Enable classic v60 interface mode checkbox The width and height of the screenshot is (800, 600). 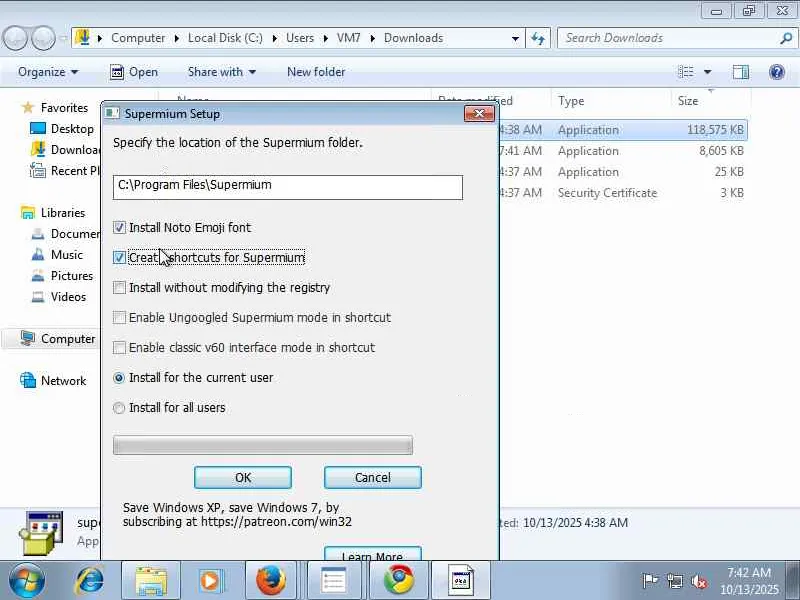[119, 348]
